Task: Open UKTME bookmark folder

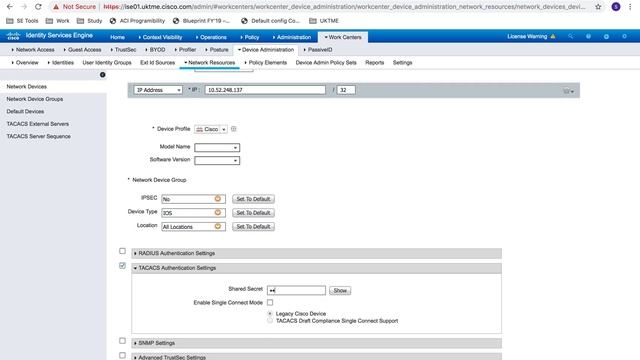Action: [x=324, y=21]
